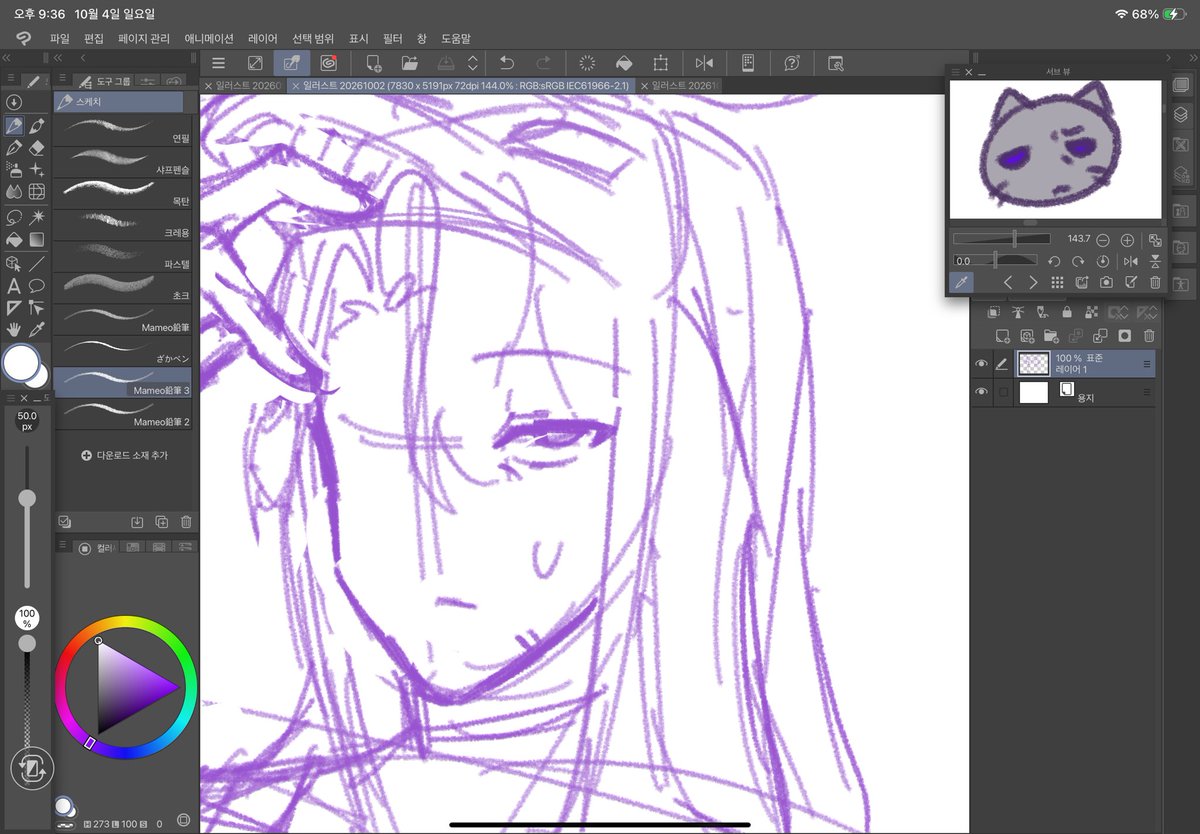The width and height of the screenshot is (1200, 834).
Task: Toggle lock transparent pixels icon
Action: coord(1091,312)
